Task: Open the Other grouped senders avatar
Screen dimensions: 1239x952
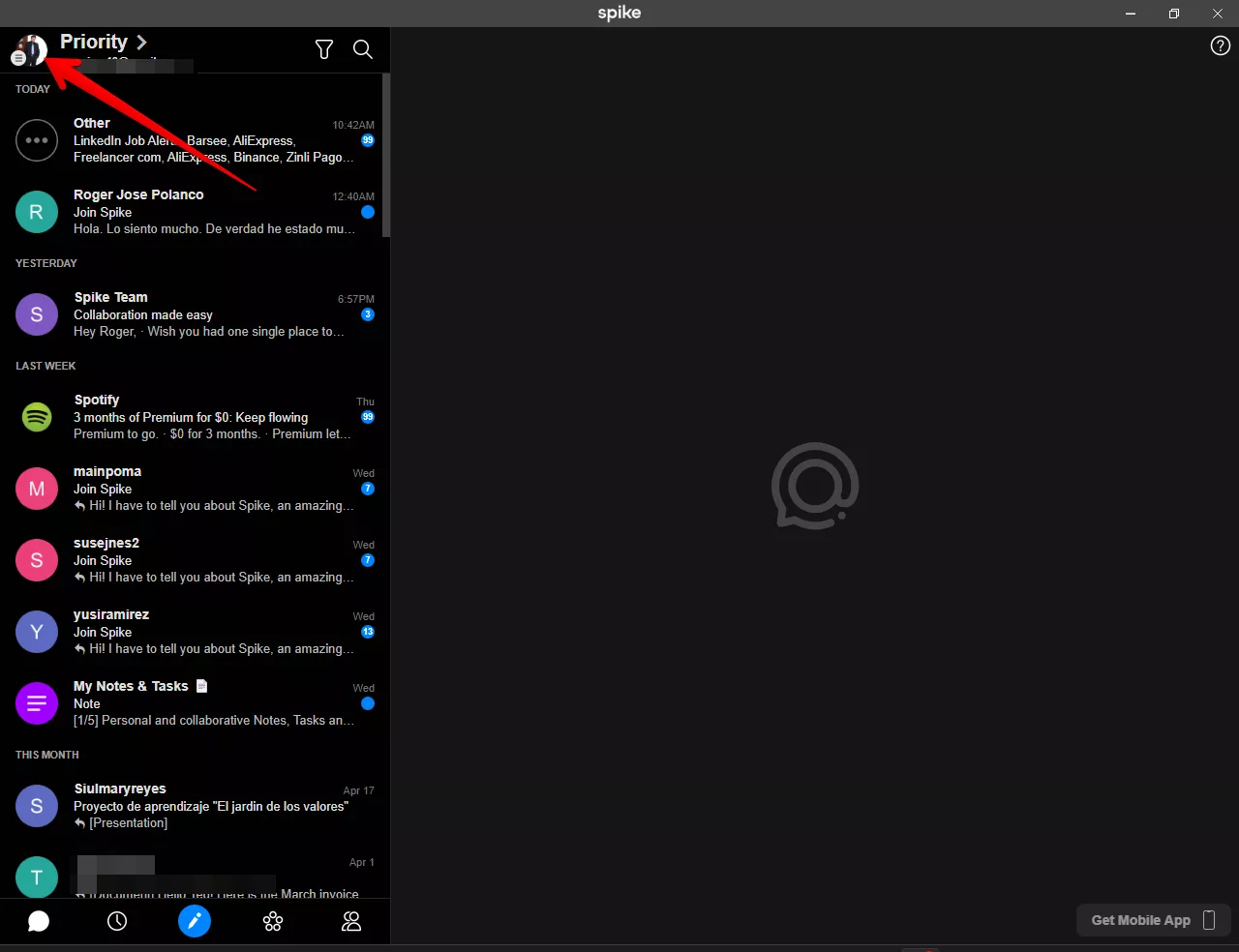Action: tap(37, 140)
